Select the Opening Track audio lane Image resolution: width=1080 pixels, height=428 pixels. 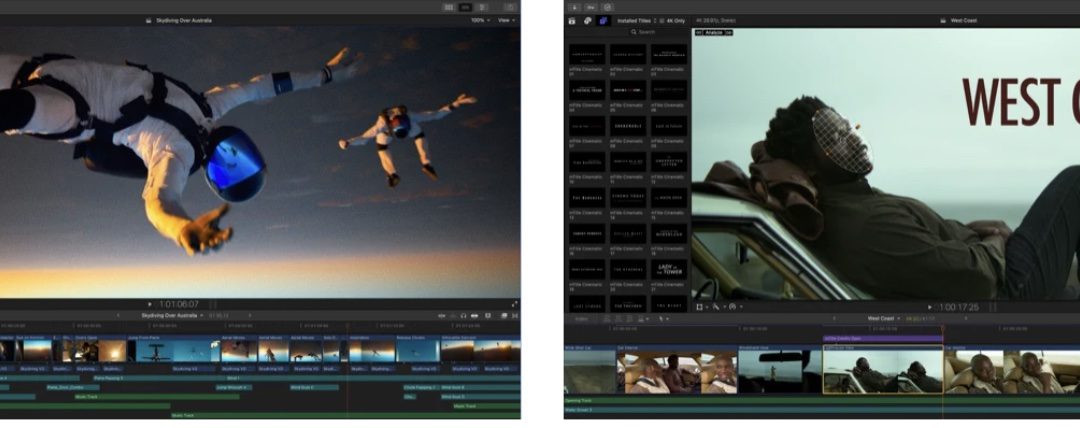pos(822,400)
